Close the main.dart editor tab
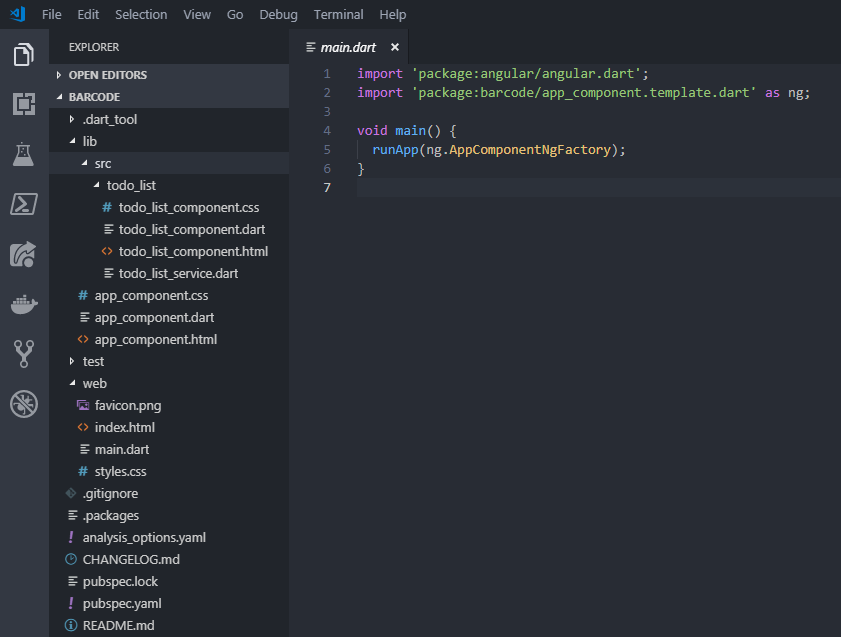The height and width of the screenshot is (637, 841). click(x=395, y=47)
